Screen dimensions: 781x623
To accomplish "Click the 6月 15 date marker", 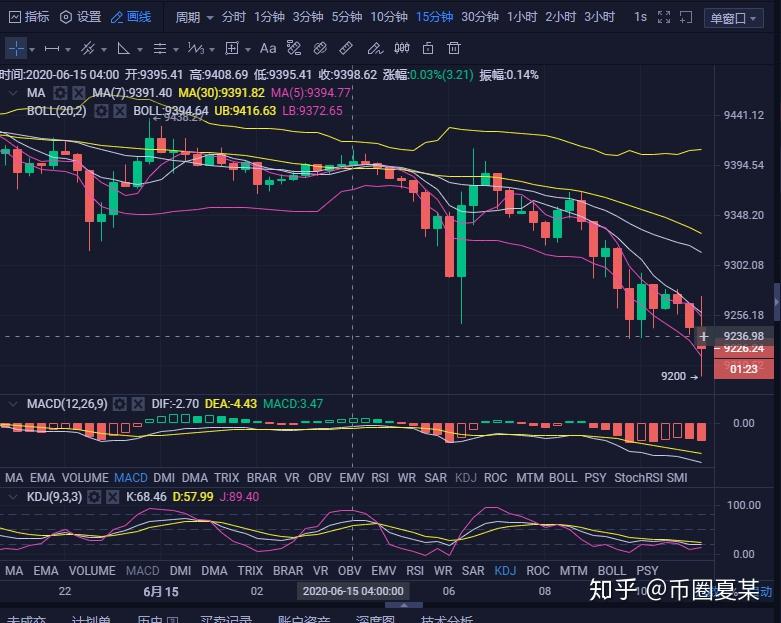I will (161, 592).
